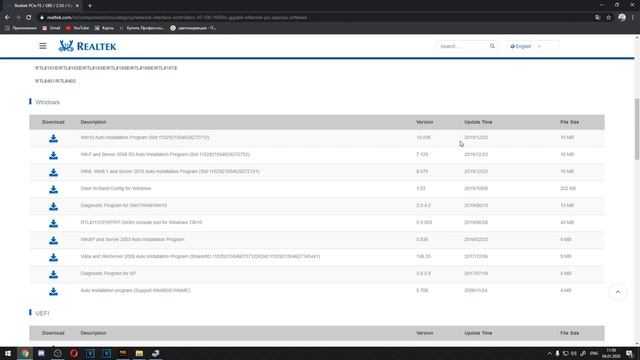Open a new browser tab
The image size is (640, 360).
[90, 6]
